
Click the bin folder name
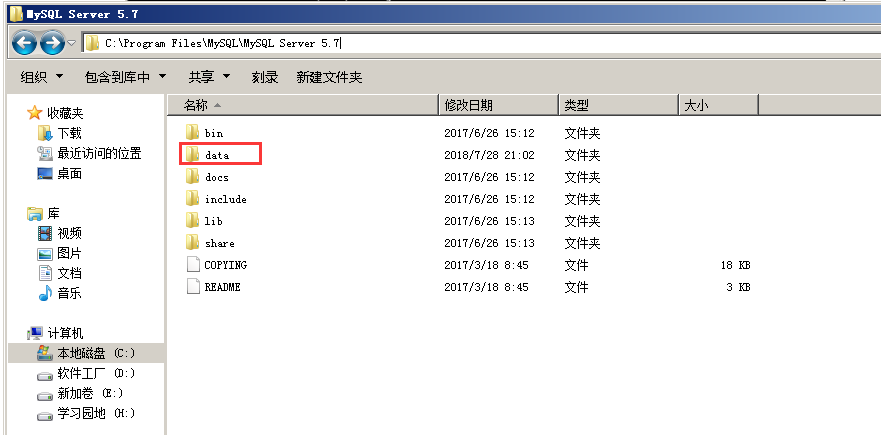214,133
